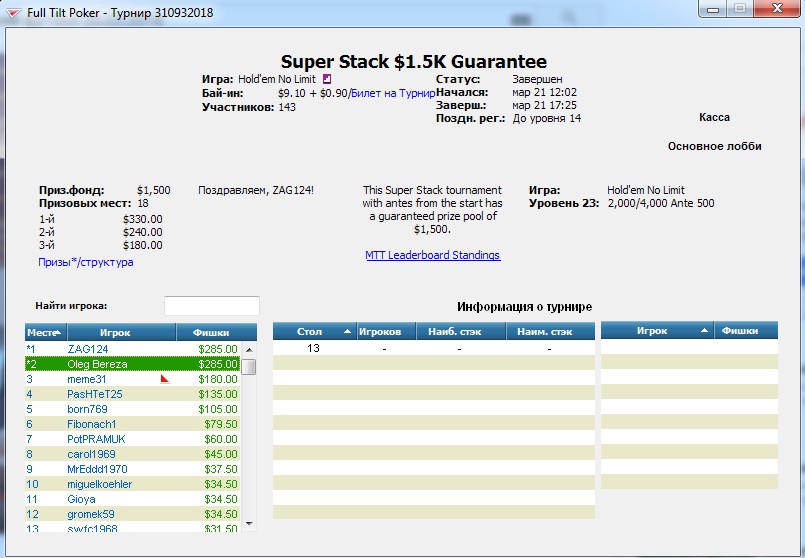Select player gromek59 row
This screenshot has width=805, height=558.
coord(132,514)
